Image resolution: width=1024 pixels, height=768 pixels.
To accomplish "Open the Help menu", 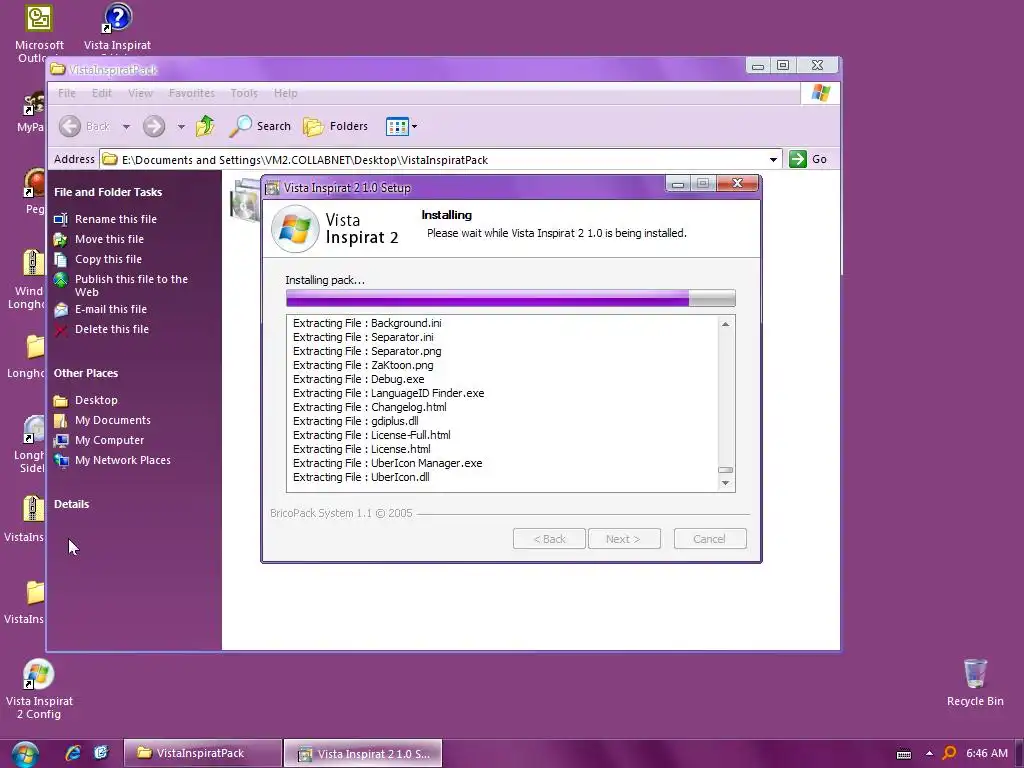I will coord(285,93).
